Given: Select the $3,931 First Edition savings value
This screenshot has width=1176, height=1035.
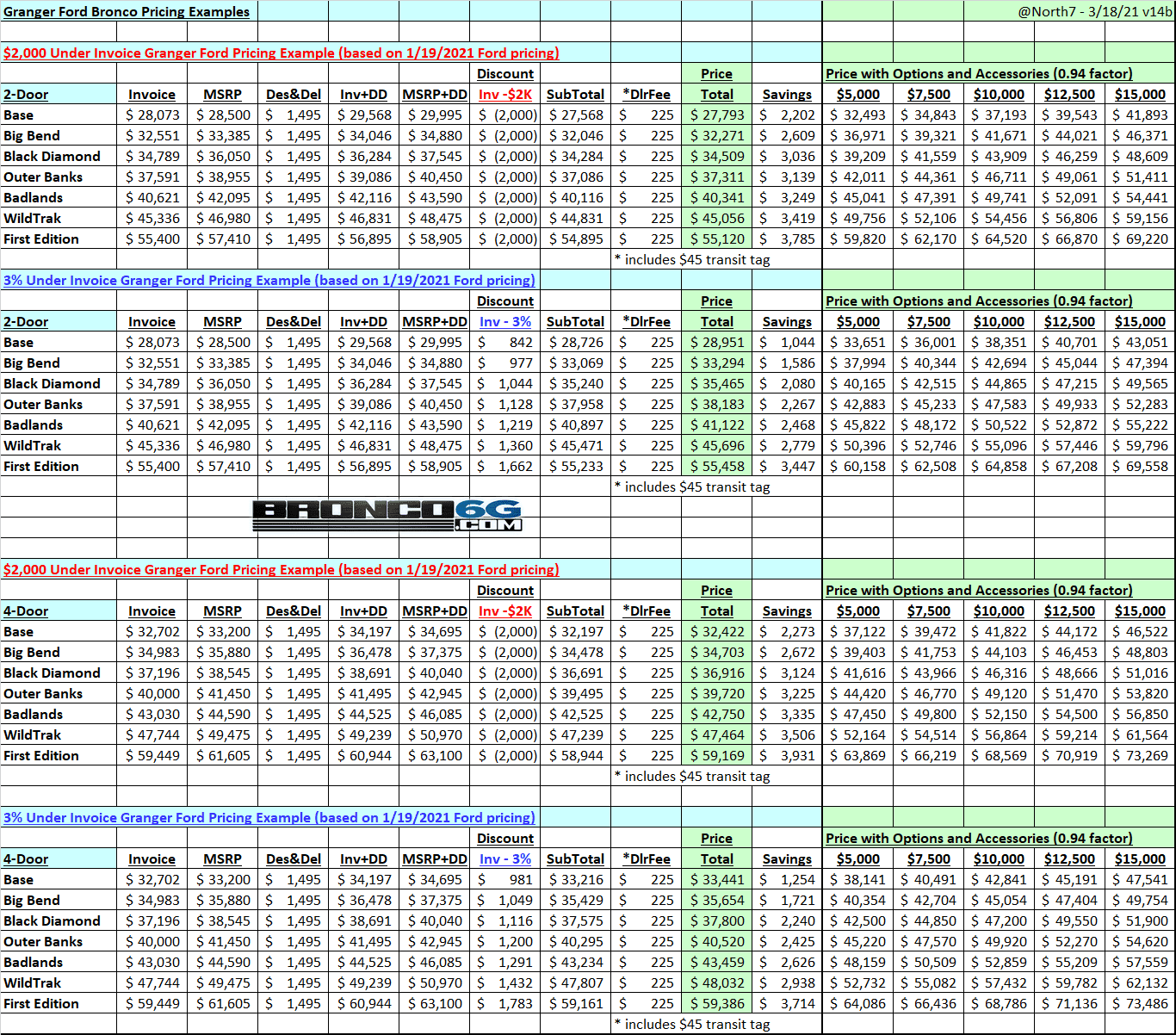Looking at the screenshot, I should pyautogui.click(x=787, y=755).
